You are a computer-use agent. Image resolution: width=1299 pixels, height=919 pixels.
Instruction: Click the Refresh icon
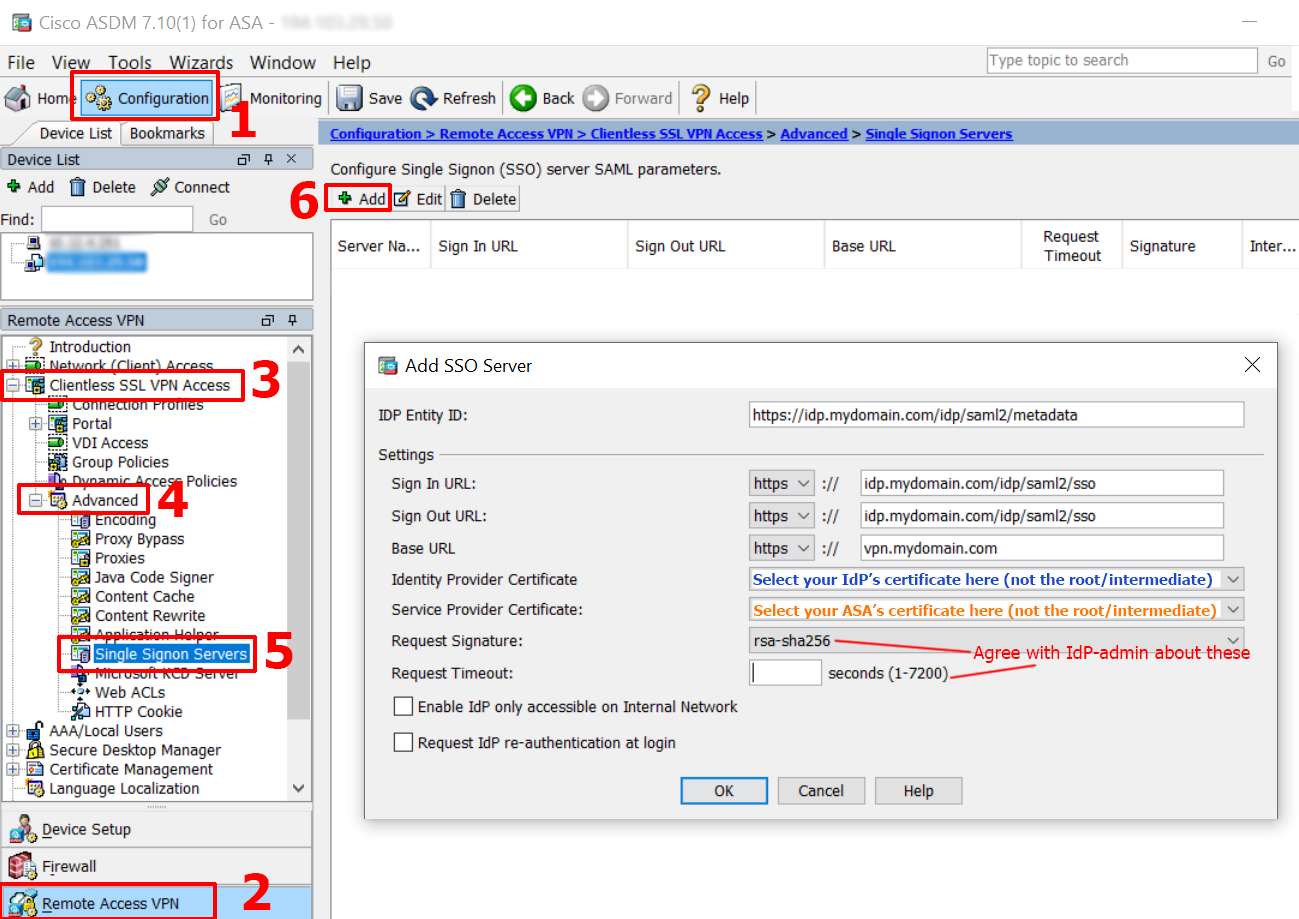452,98
